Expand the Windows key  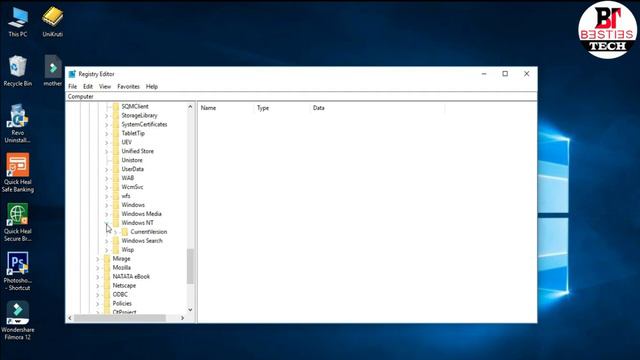coord(107,205)
